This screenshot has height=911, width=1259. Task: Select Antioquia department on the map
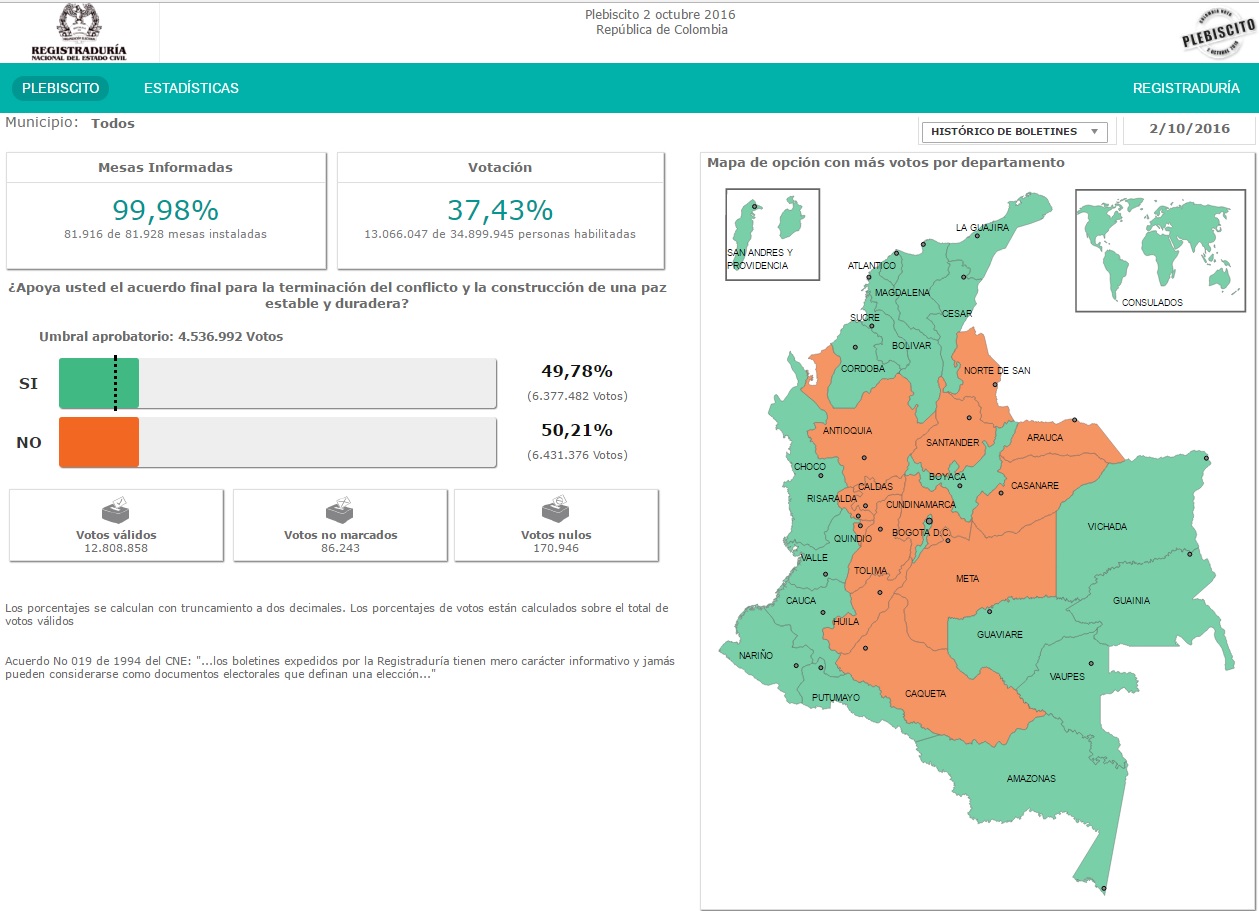pos(847,431)
